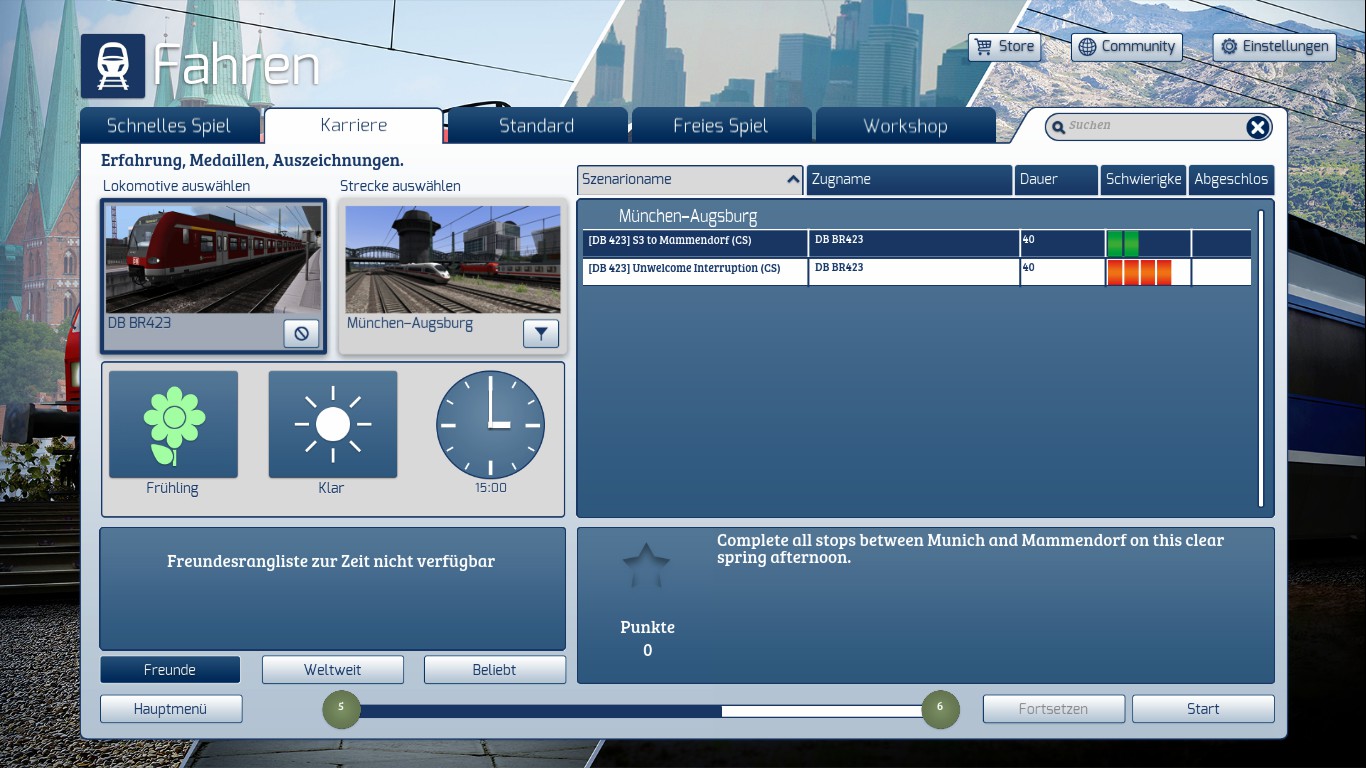Click the green difficulty bar for S3 scenario
Viewport: 1366px width, 768px height.
click(x=1123, y=244)
